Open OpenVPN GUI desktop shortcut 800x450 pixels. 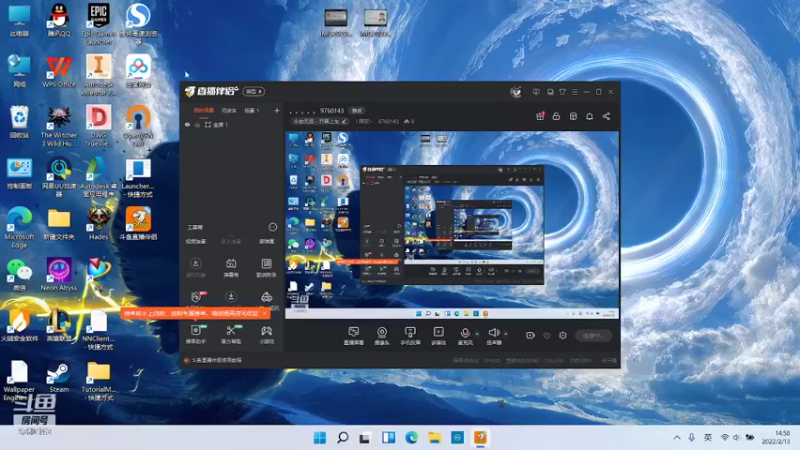tap(138, 126)
